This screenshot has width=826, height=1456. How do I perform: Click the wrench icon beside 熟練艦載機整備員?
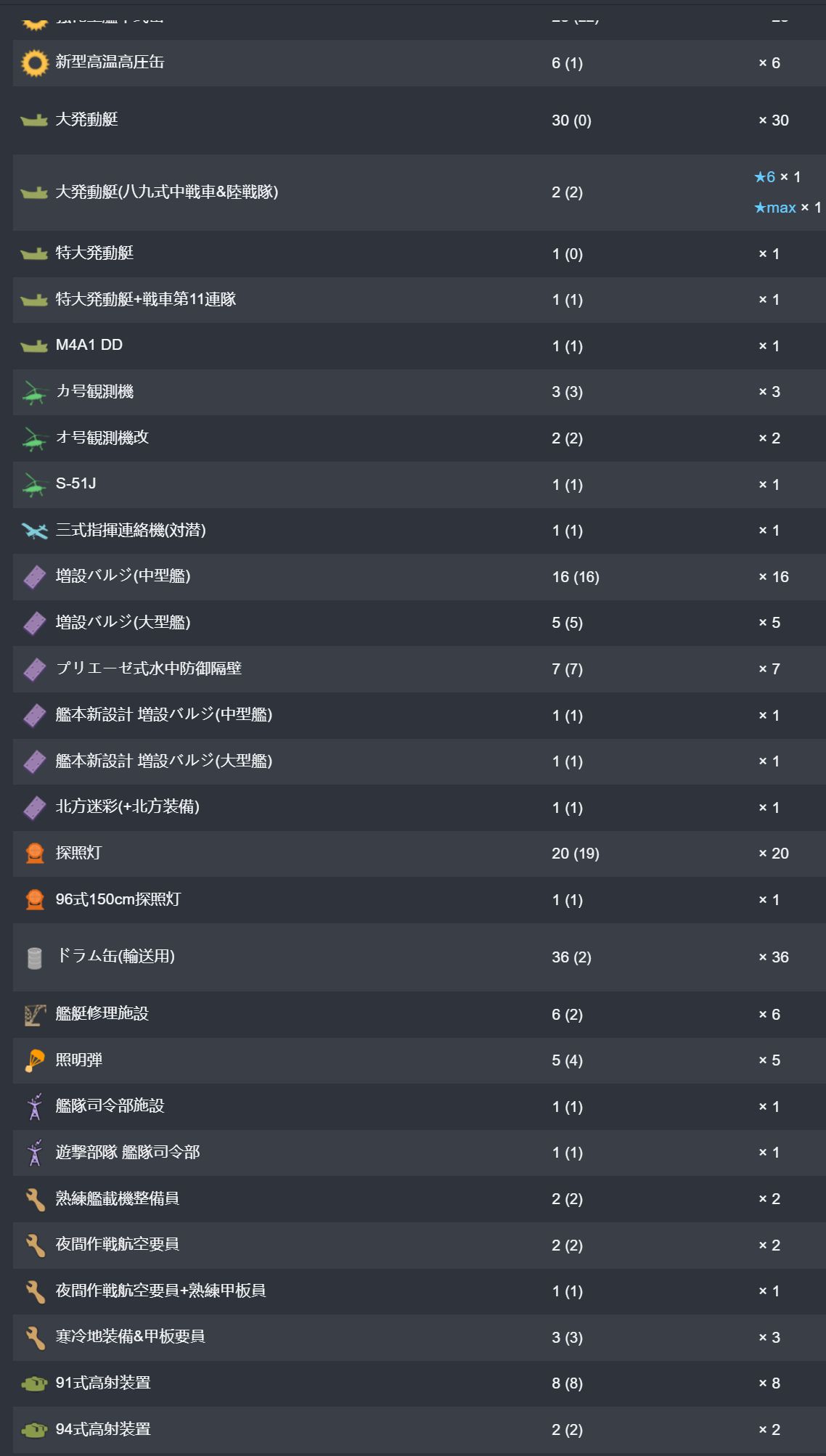(x=34, y=1199)
